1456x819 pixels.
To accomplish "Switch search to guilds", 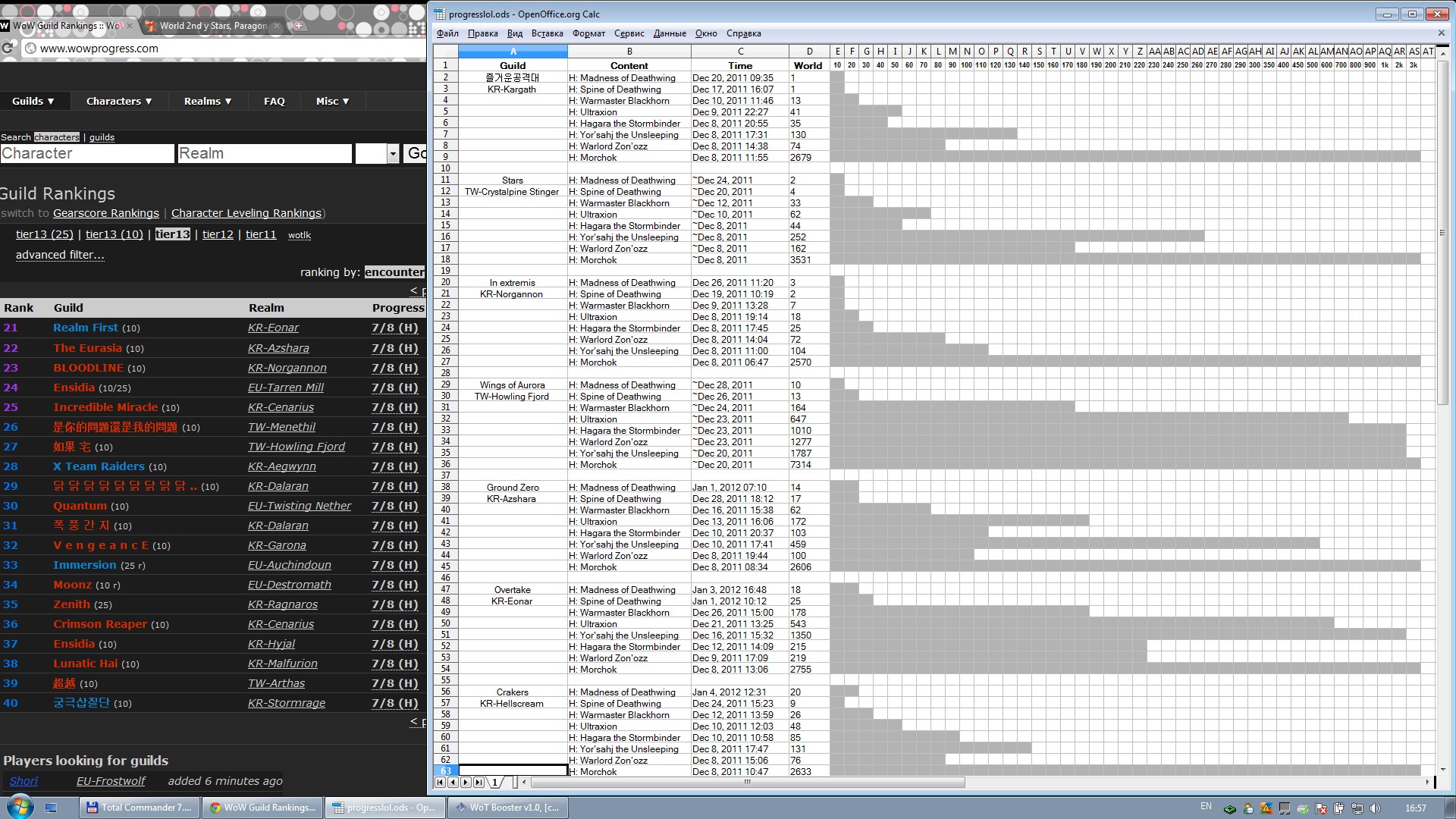I will [x=102, y=137].
